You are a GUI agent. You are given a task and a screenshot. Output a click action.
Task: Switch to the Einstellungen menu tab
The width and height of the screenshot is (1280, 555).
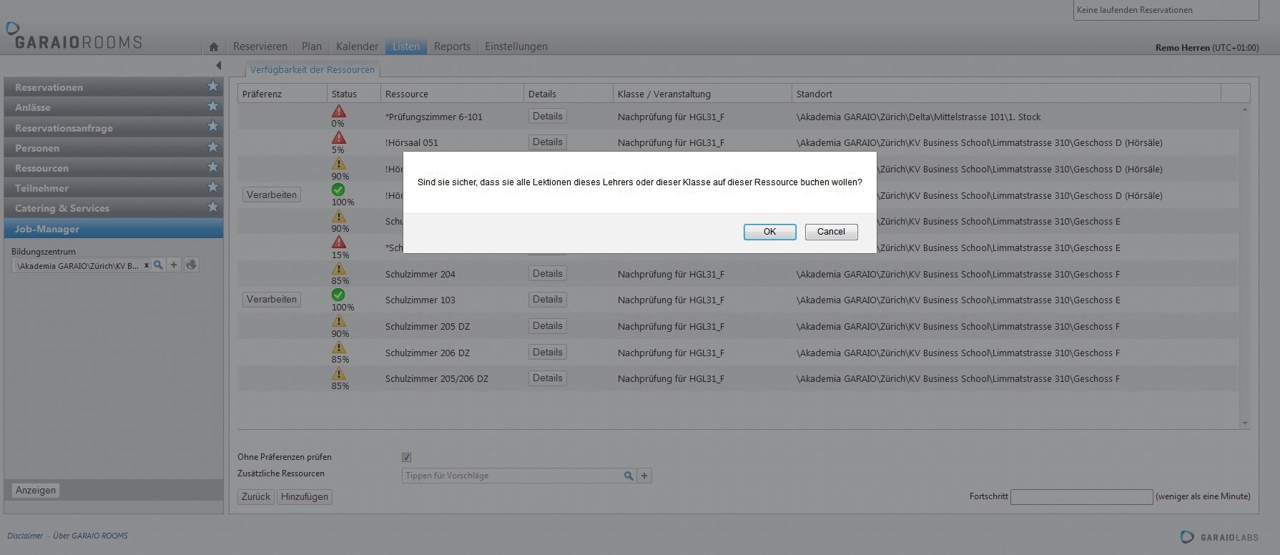(516, 47)
